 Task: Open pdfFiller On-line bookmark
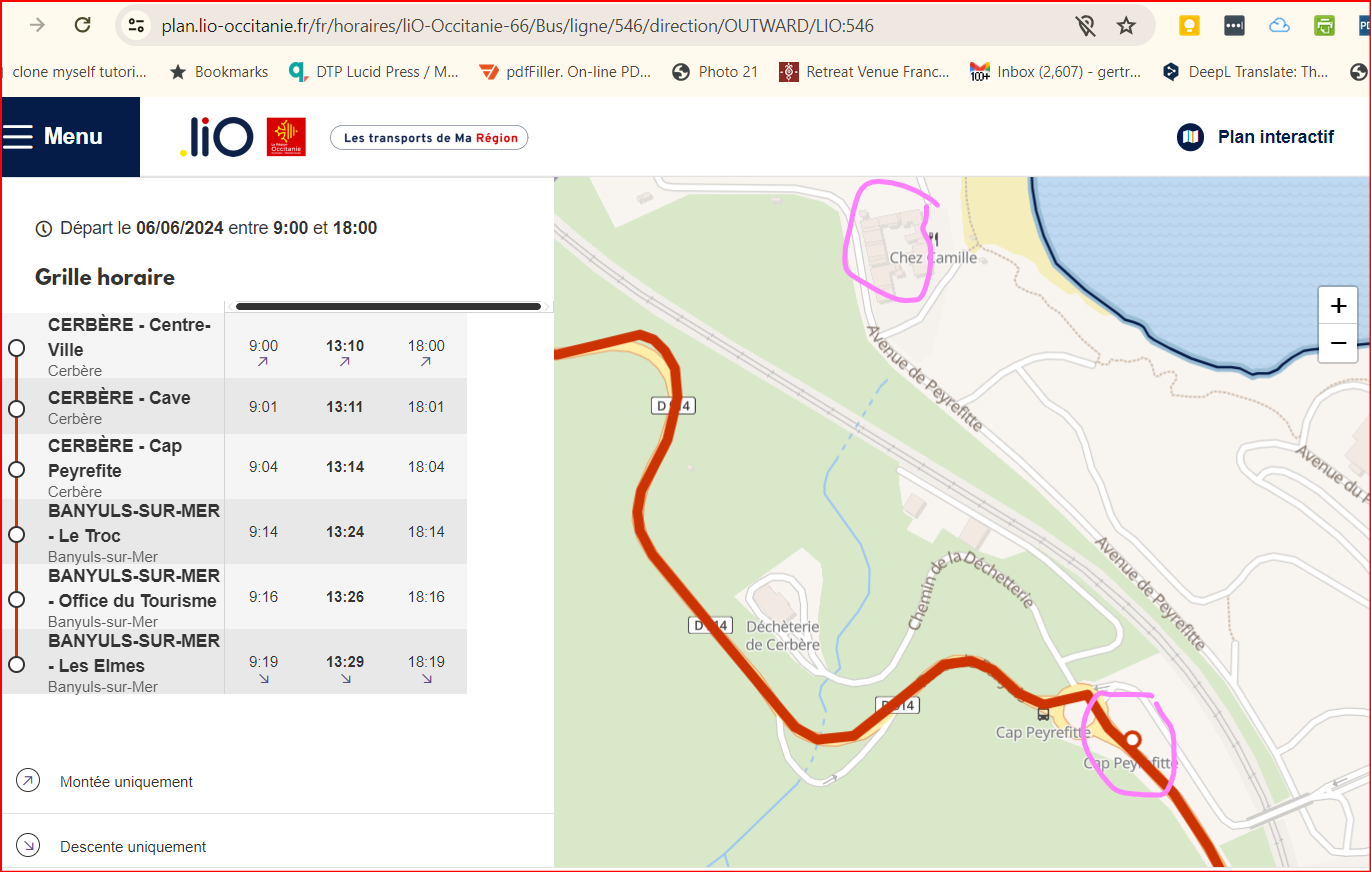pyautogui.click(x=565, y=71)
